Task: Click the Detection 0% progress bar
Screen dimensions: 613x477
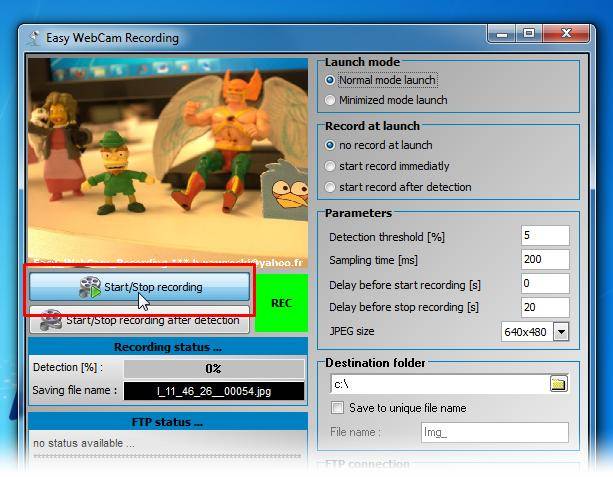Action: (x=214, y=369)
